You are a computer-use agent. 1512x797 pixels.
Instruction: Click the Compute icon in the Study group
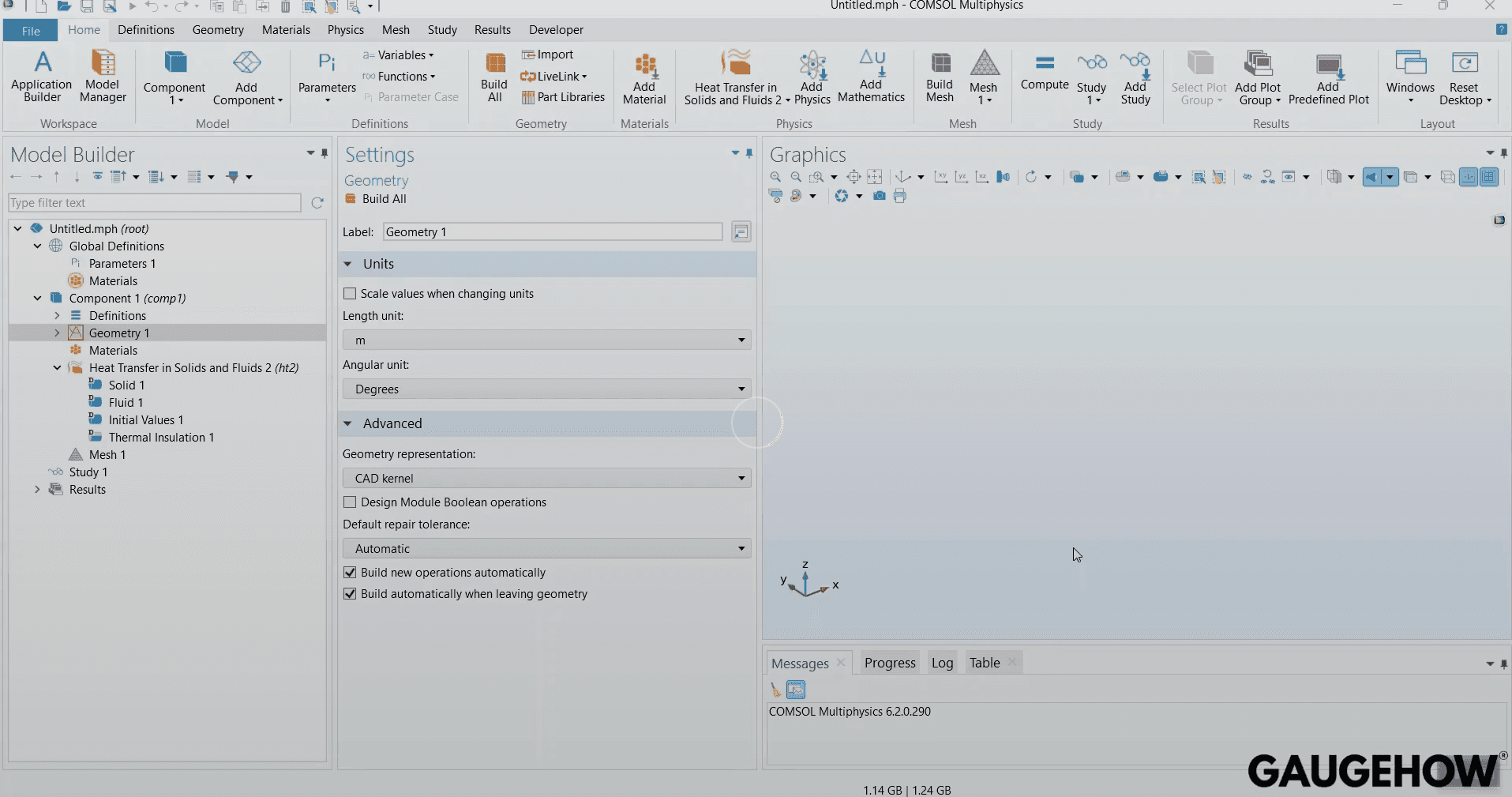(1044, 77)
